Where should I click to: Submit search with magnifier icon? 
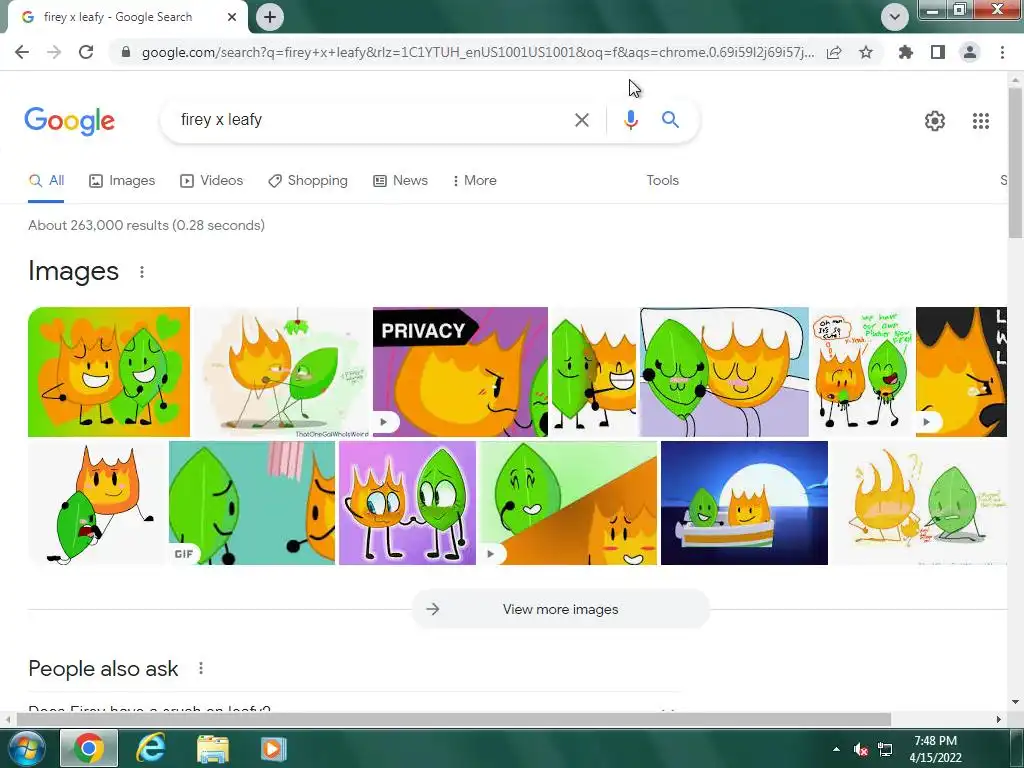click(670, 120)
